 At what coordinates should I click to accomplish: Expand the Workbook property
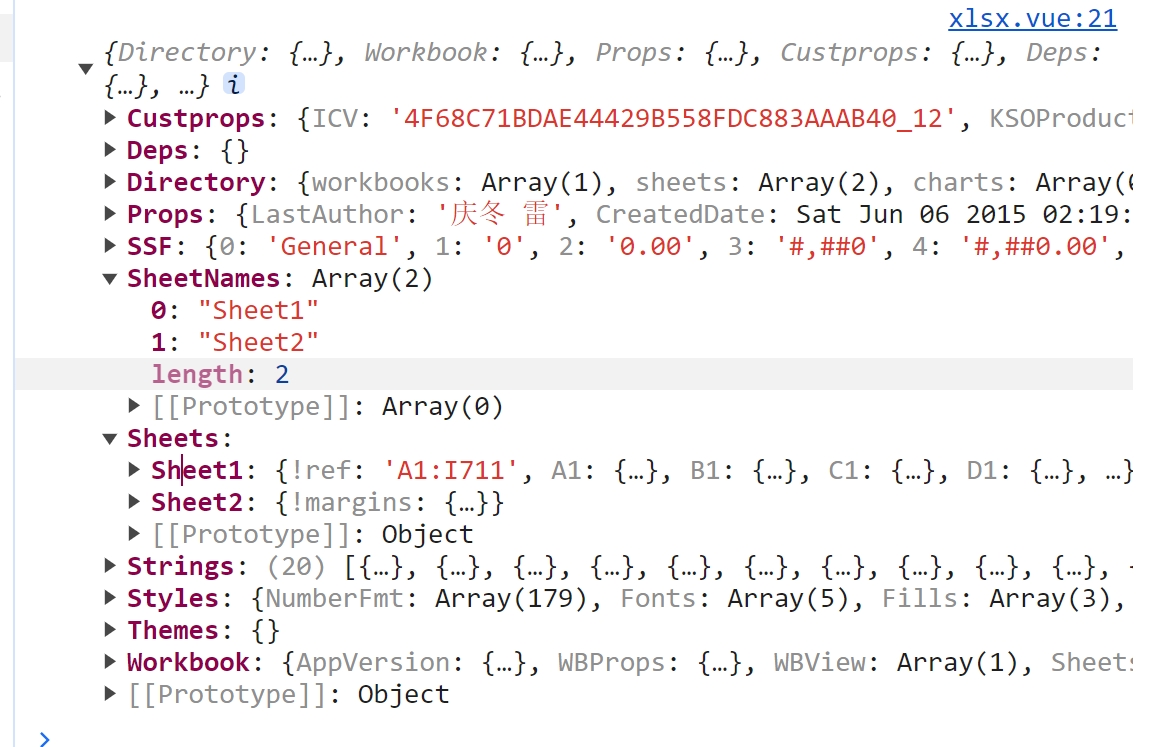pyautogui.click(x=111, y=662)
